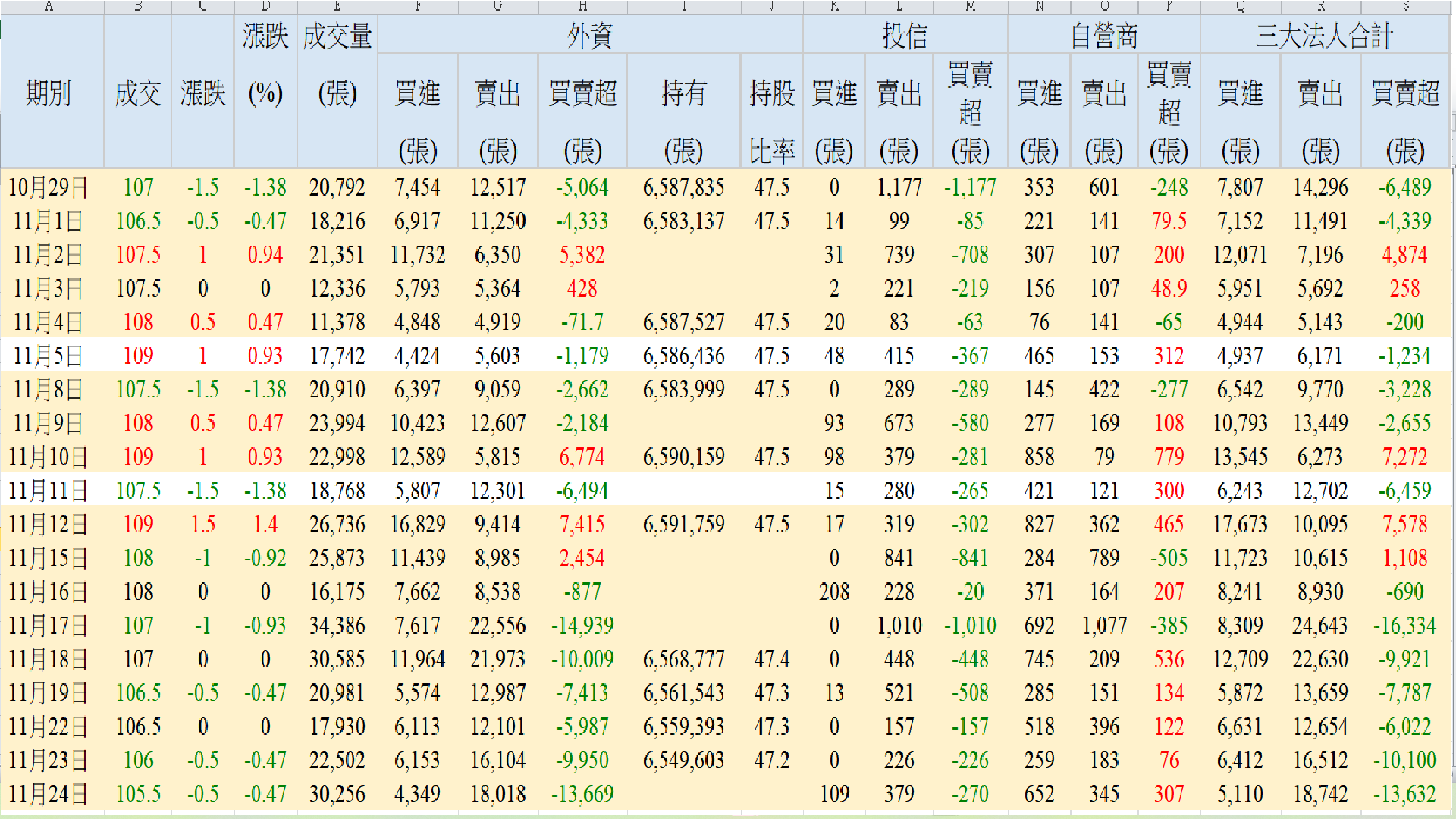Select dealer net cell showing 779
Image resolution: width=1456 pixels, height=819 pixels.
pyautogui.click(x=1169, y=457)
